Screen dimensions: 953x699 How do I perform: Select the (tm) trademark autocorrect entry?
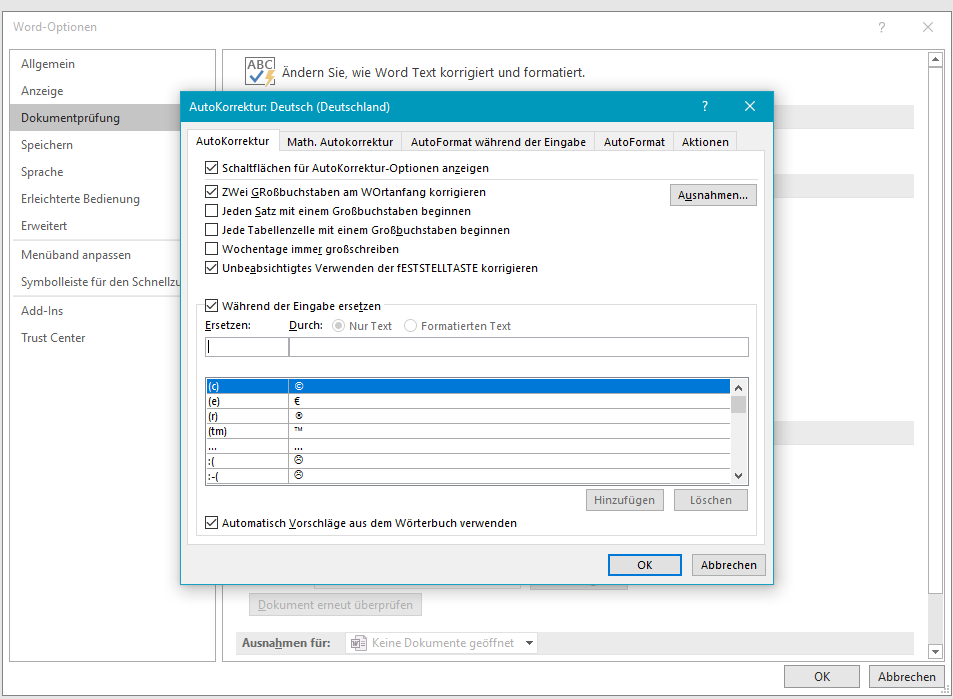tap(468, 431)
